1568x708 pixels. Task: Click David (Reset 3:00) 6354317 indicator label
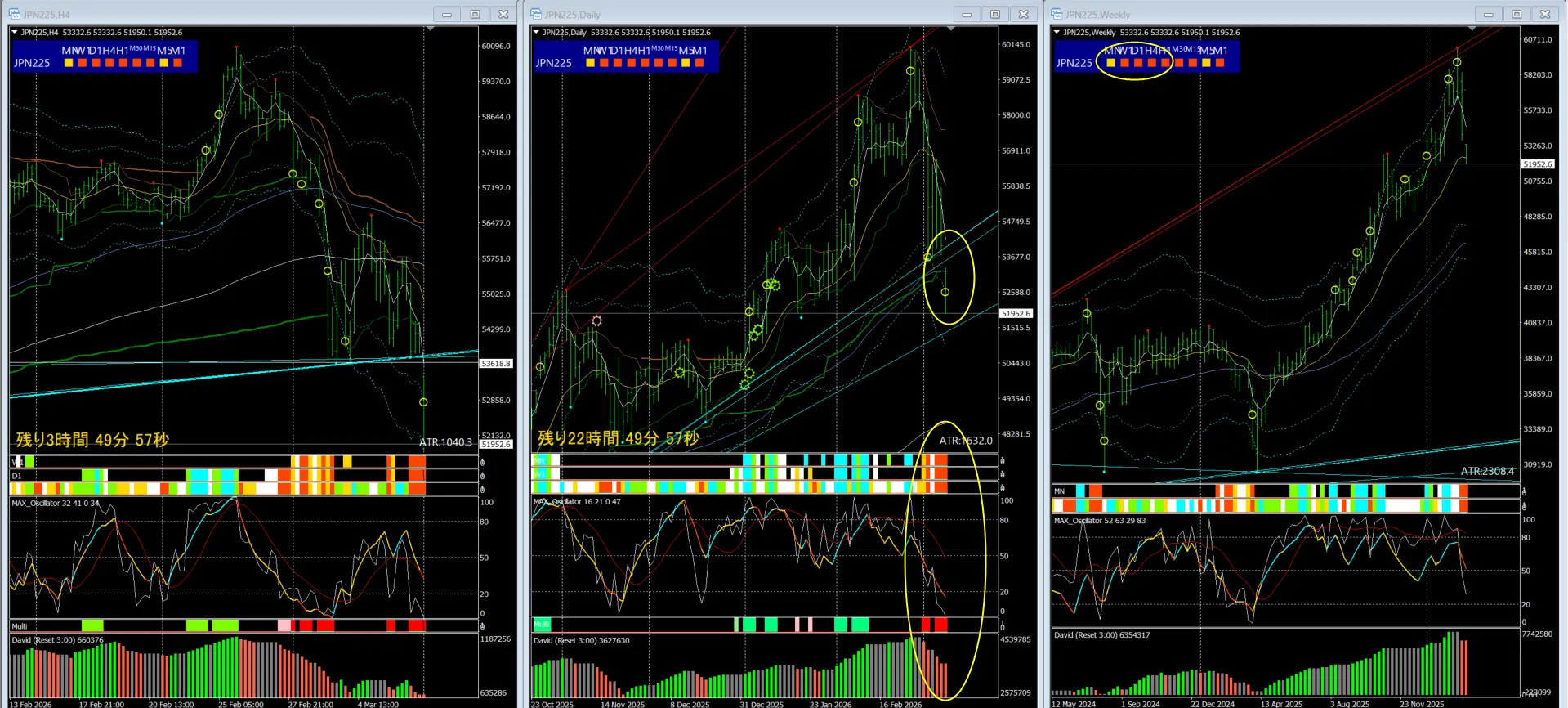pos(1102,635)
